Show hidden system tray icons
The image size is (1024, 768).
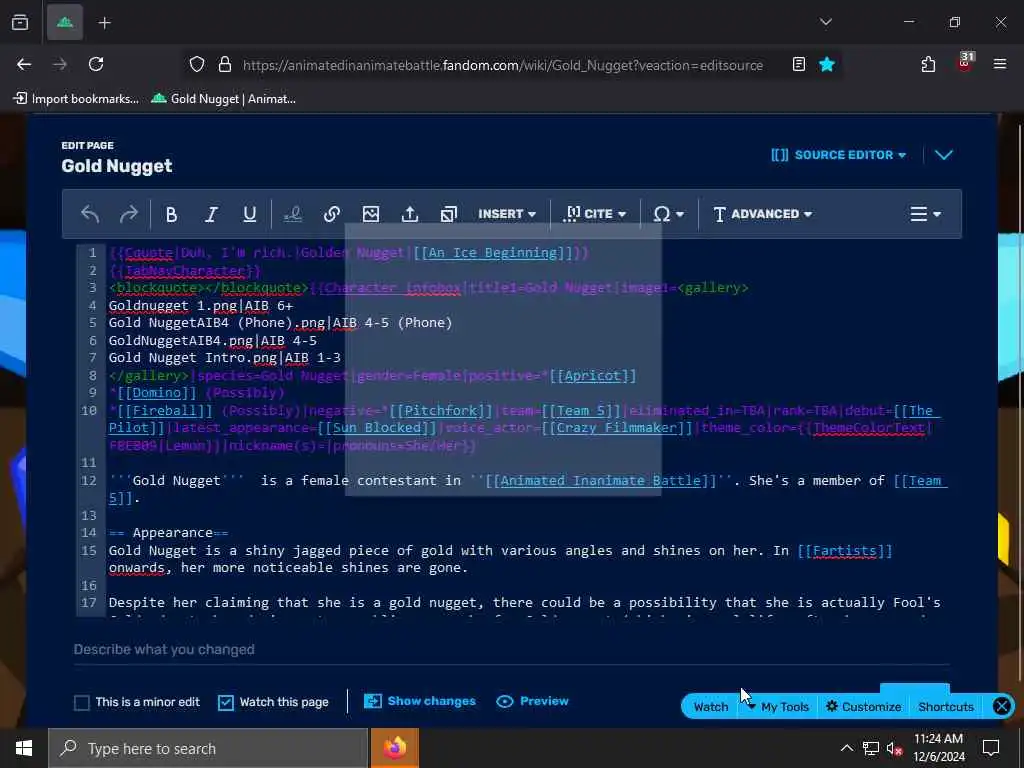click(x=846, y=748)
